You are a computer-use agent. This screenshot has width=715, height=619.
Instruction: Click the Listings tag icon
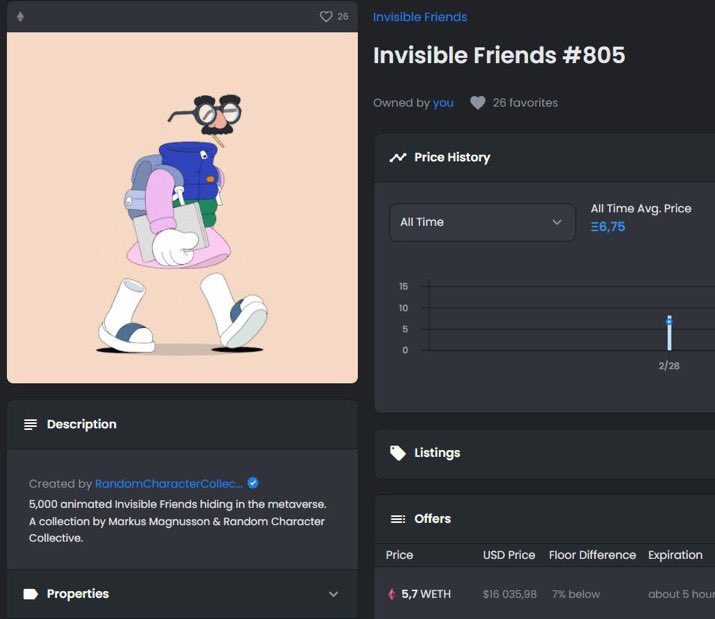[x=398, y=453]
